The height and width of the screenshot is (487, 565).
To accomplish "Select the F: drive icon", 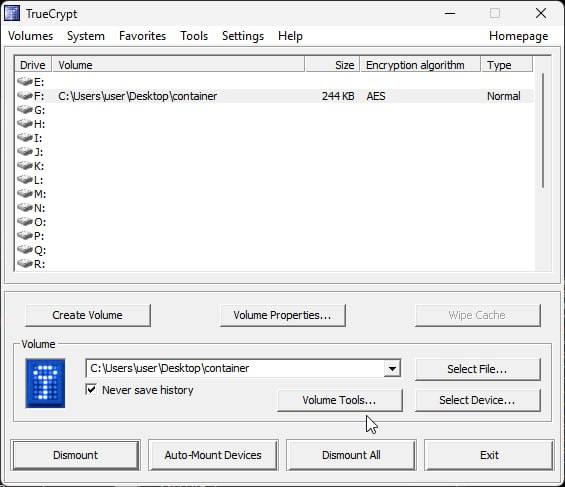I will [25, 96].
